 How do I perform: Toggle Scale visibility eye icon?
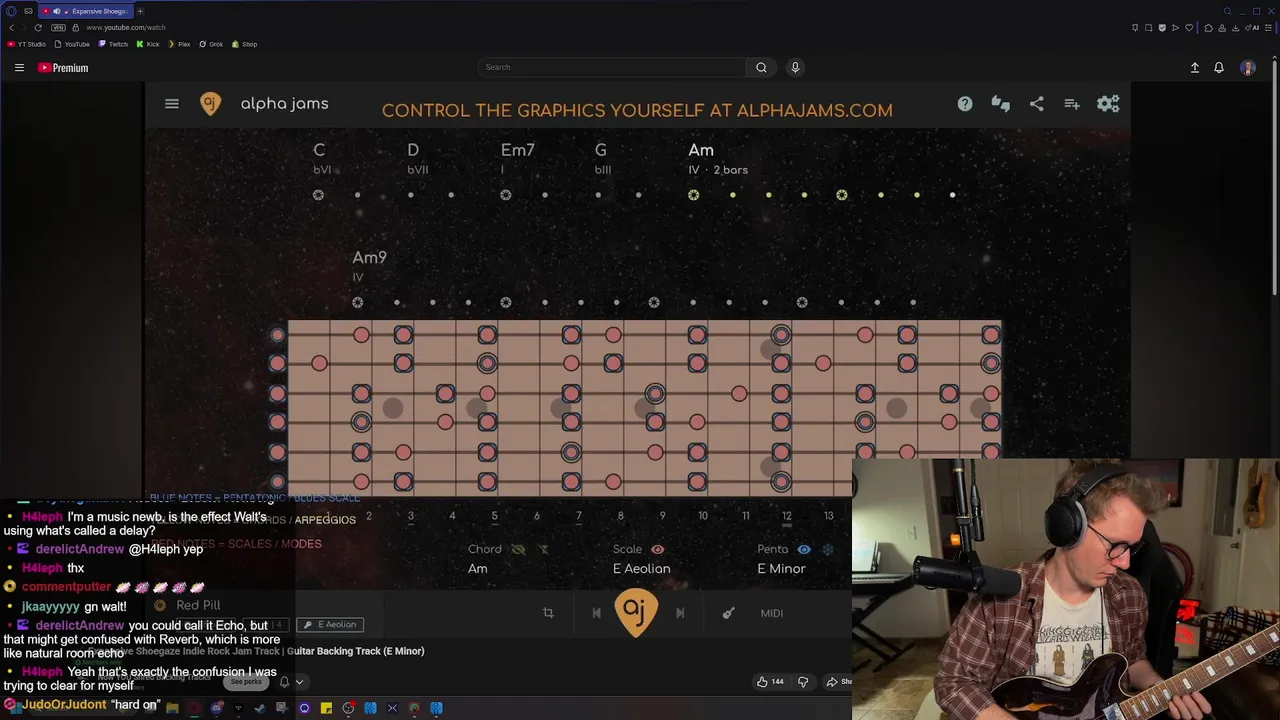(658, 549)
